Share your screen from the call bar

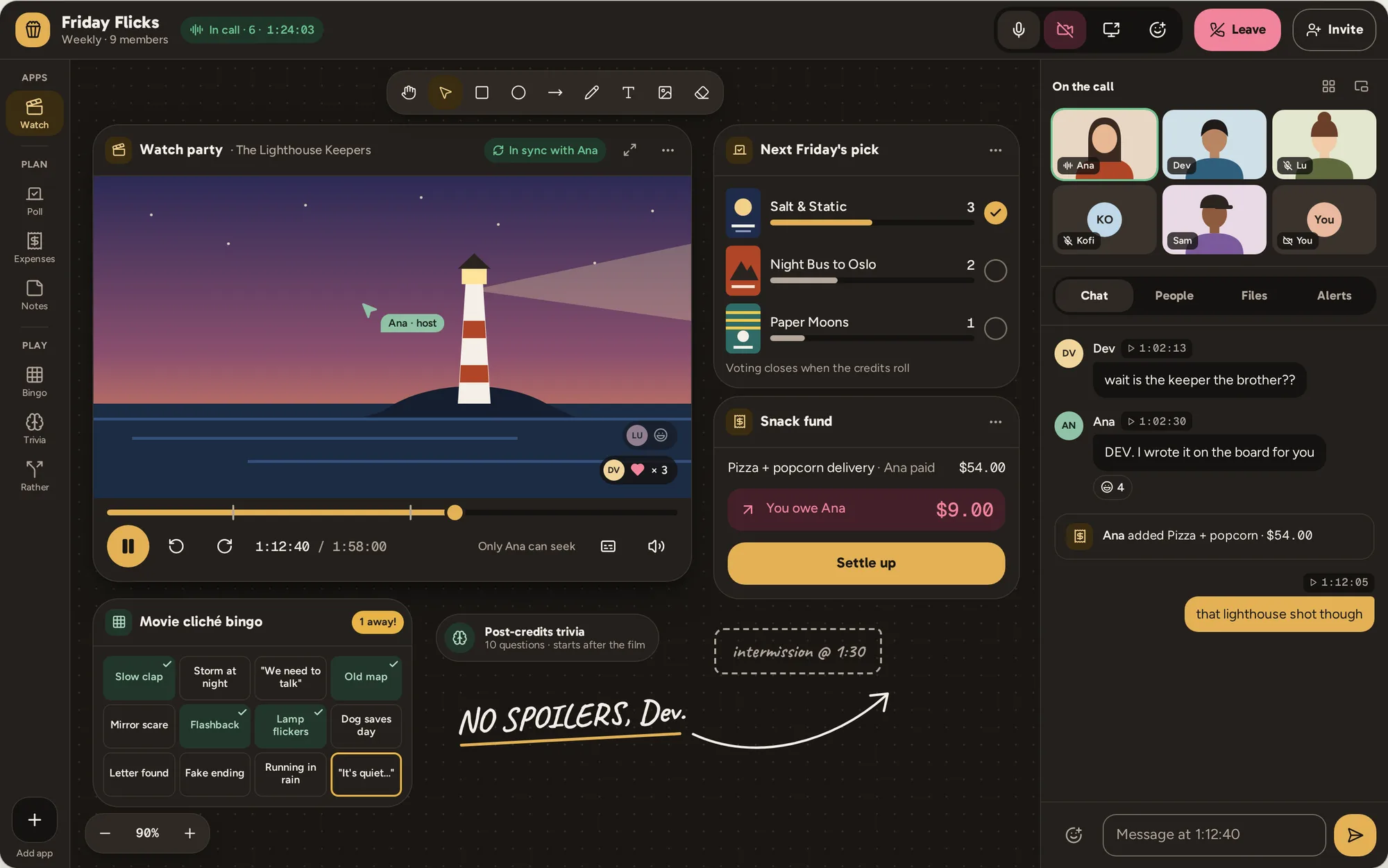1111,29
